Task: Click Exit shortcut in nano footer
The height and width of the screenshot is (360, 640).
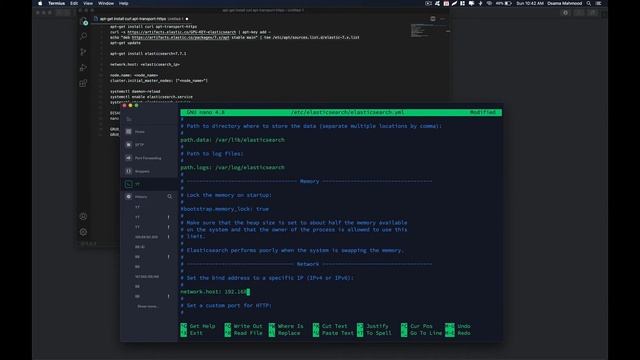Action: click(192, 333)
